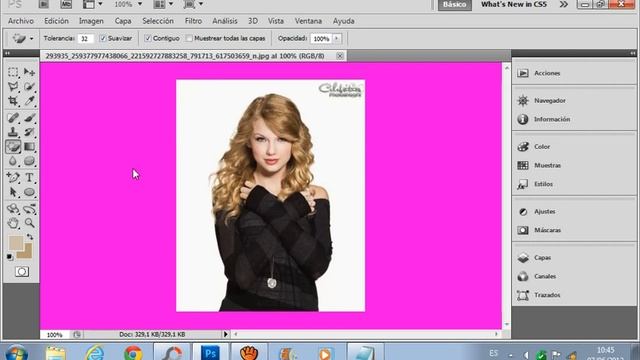
Task: Select the Healing Brush tool
Action: tap(13, 118)
